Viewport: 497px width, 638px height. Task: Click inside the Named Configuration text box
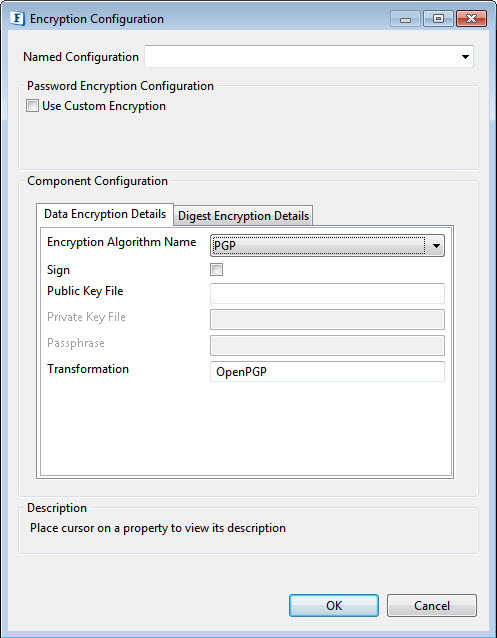(x=301, y=57)
